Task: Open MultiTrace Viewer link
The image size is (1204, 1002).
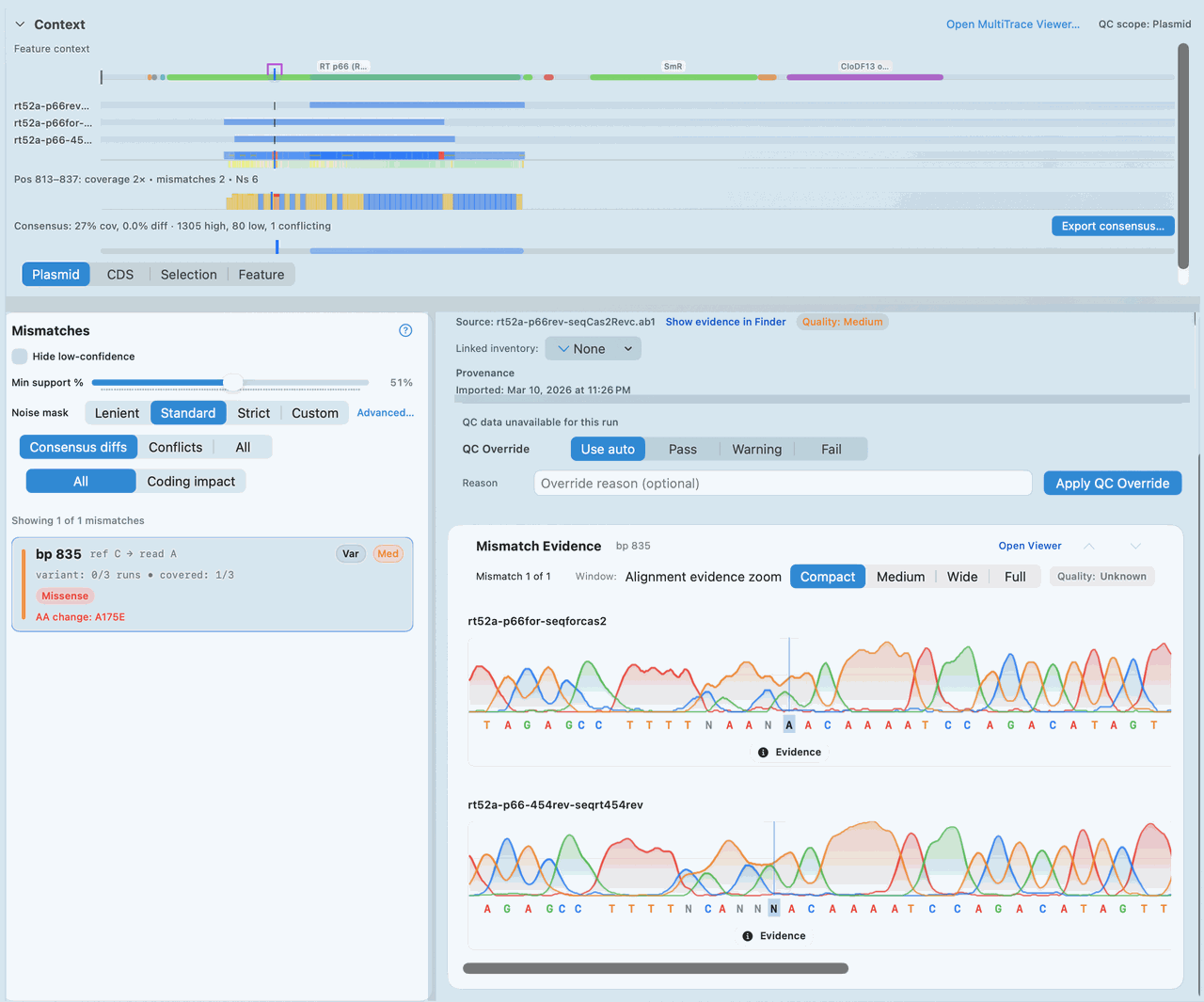Action: 1013,24
